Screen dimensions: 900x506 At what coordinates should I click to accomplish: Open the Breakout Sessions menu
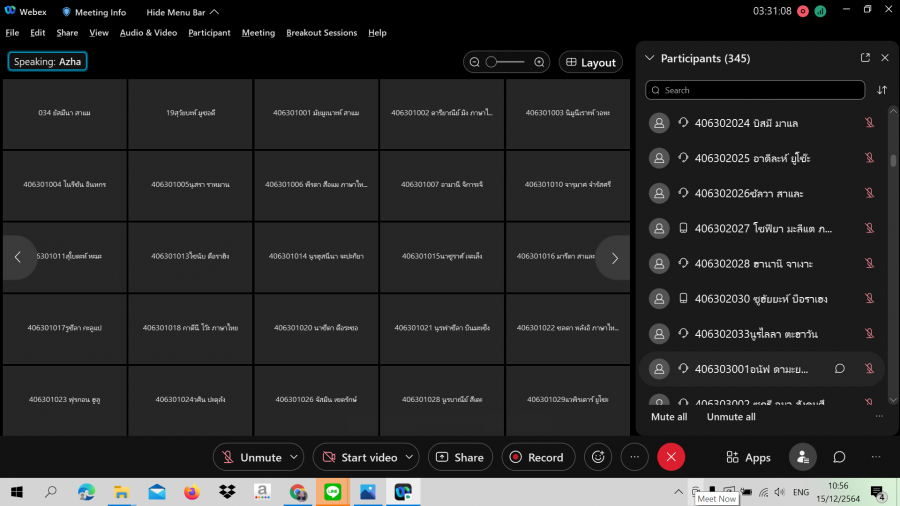tap(321, 32)
